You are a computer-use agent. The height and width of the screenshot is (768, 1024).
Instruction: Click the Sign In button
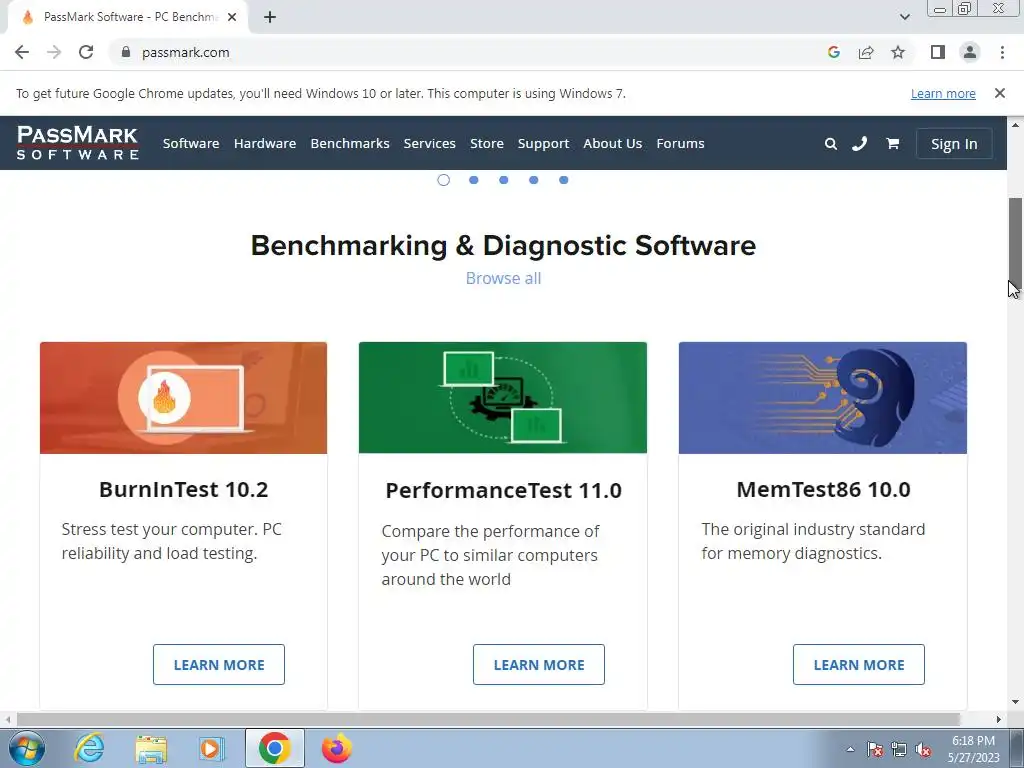click(x=953, y=144)
